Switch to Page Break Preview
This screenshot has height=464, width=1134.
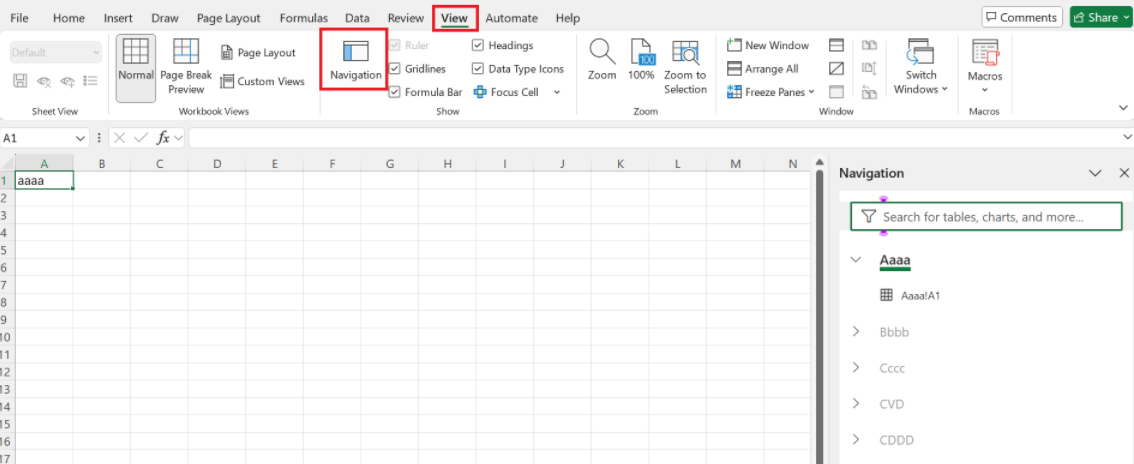186,68
